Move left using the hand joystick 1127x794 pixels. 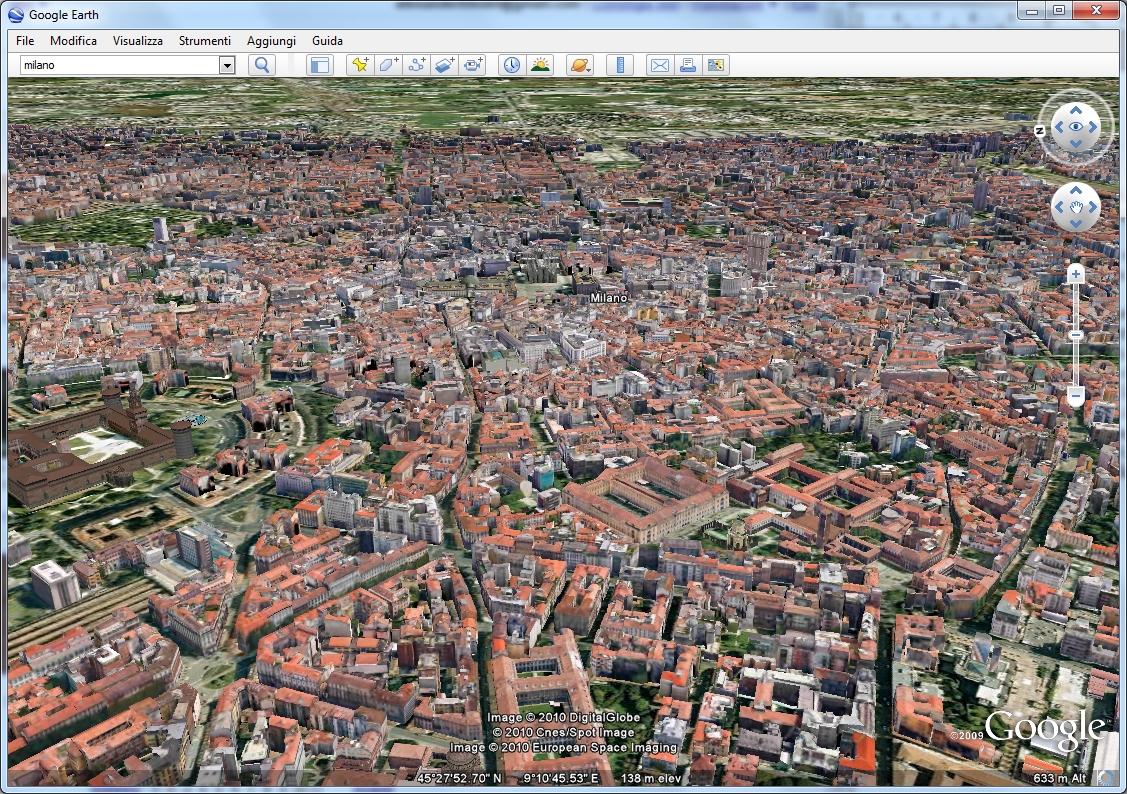pos(1058,207)
